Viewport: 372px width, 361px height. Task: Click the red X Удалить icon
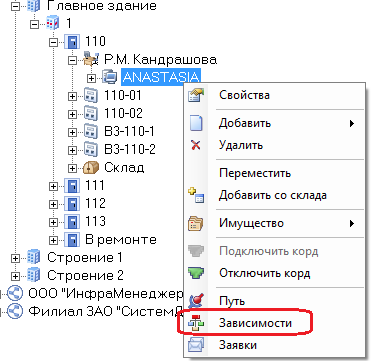196,145
